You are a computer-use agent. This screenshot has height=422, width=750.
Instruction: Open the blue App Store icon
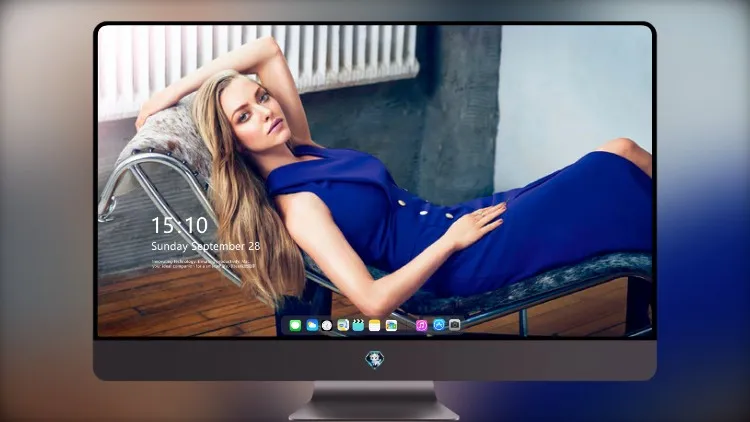(x=439, y=325)
